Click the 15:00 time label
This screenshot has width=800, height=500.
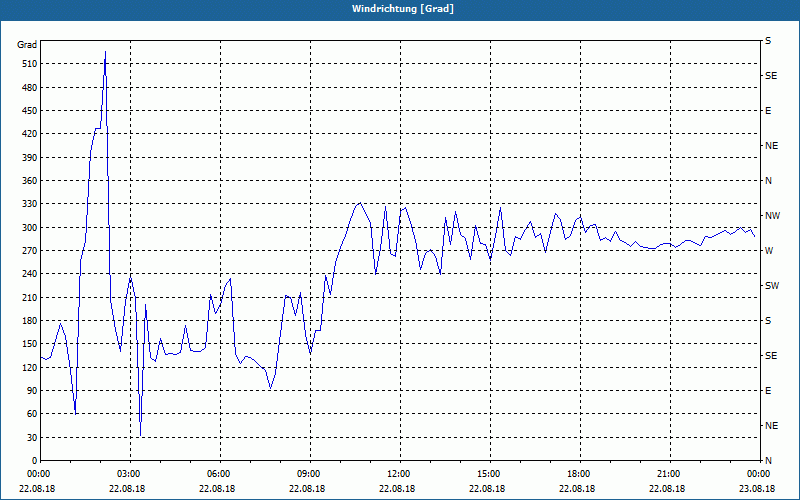[x=490, y=474]
